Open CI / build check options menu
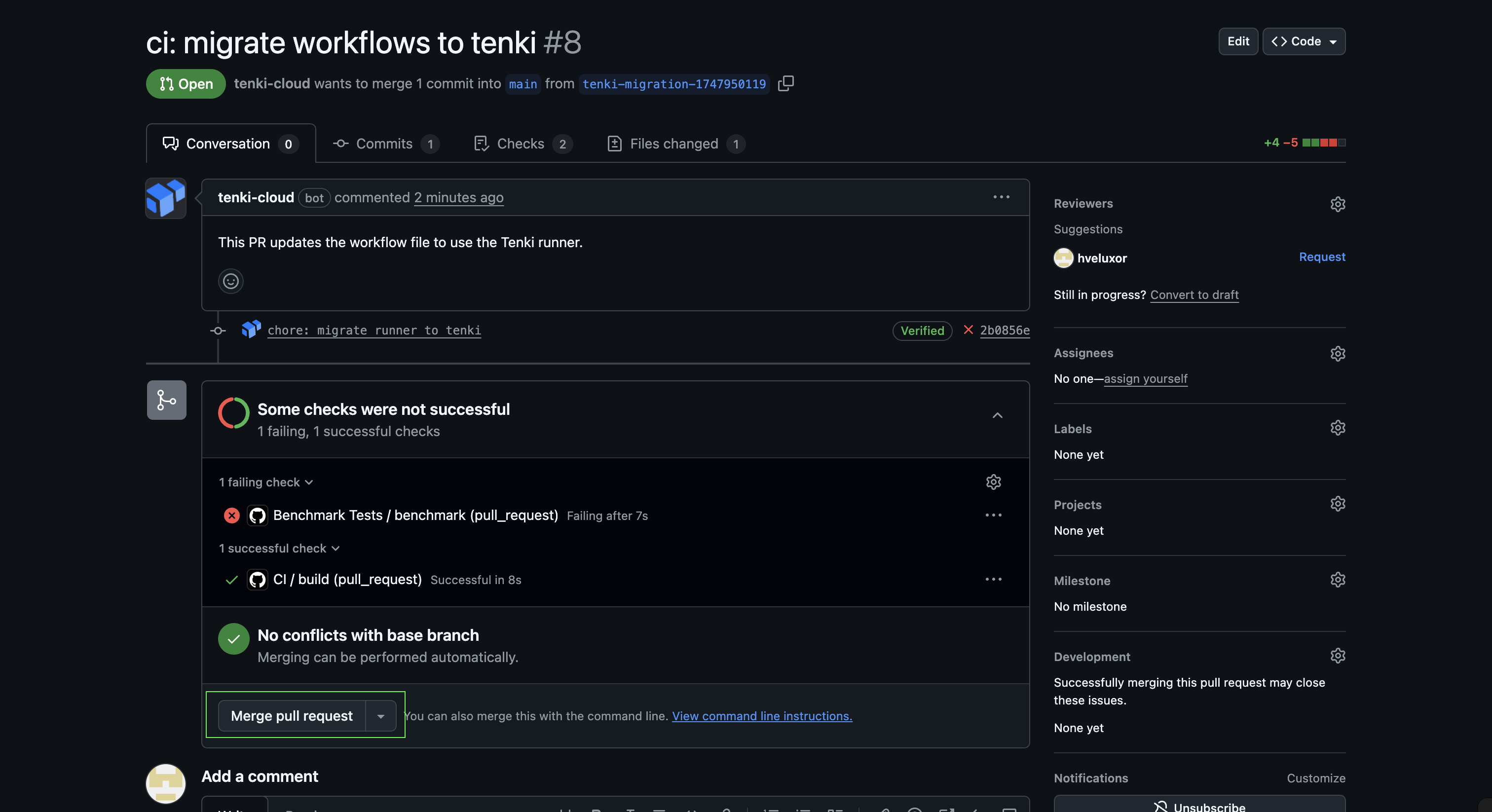The height and width of the screenshot is (812, 1492). (993, 579)
